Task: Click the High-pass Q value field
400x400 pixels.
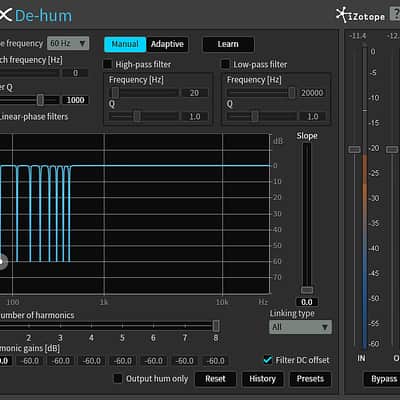Action: (x=194, y=116)
